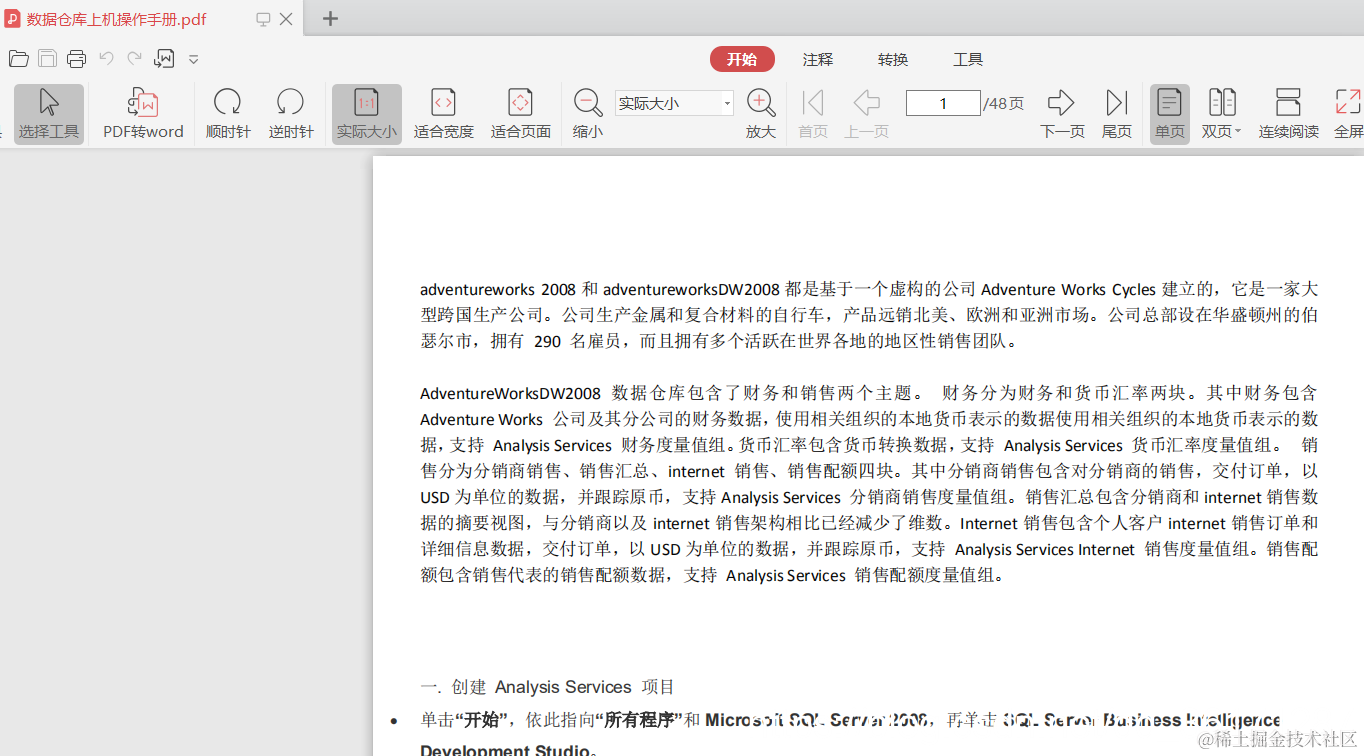This screenshot has height=756, width=1364.
Task: Click the text AdventureWorksDW2008 in second paragraph
Action: 510,393
